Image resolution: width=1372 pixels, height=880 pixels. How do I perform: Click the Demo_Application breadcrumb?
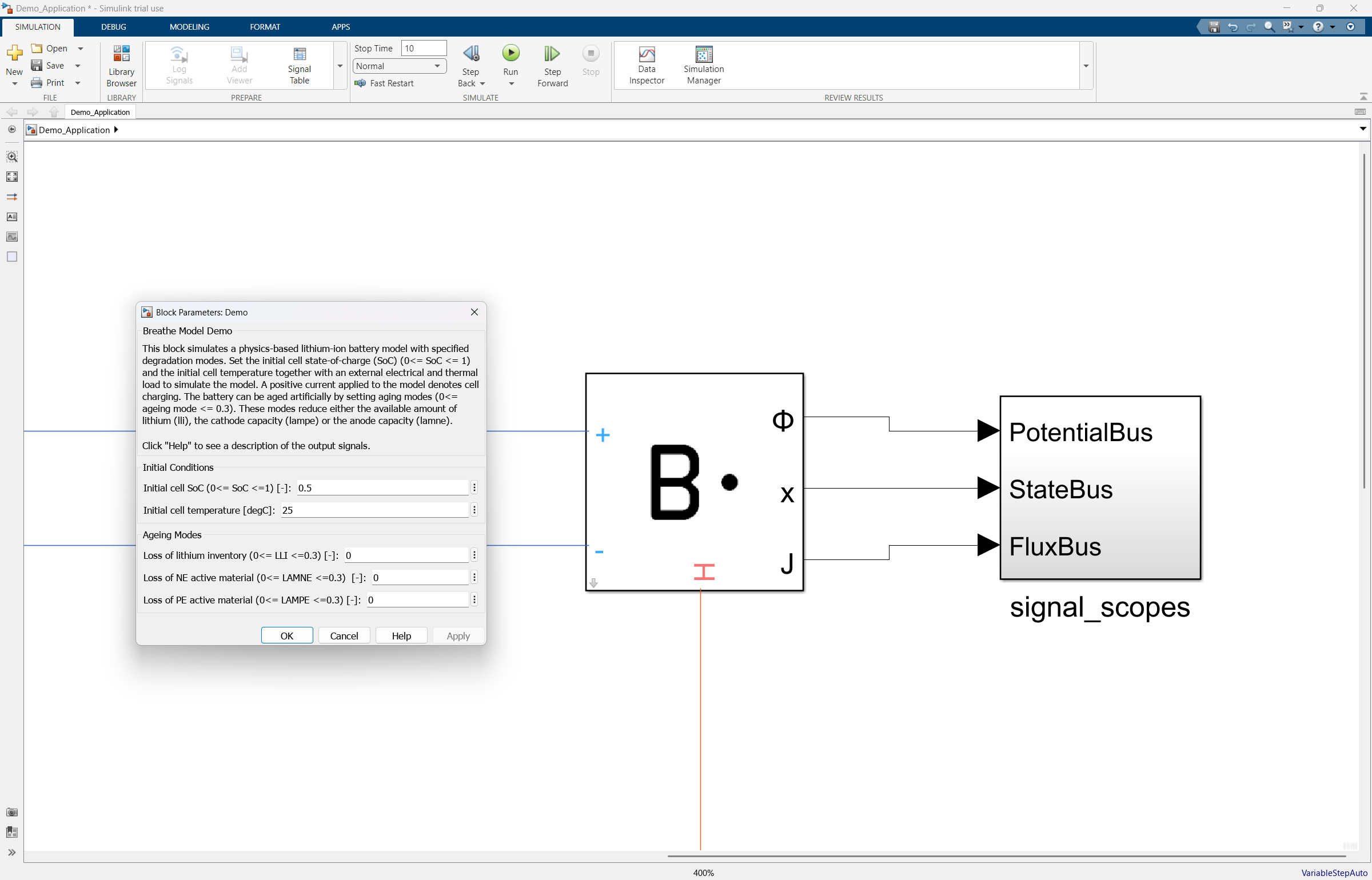(x=74, y=130)
